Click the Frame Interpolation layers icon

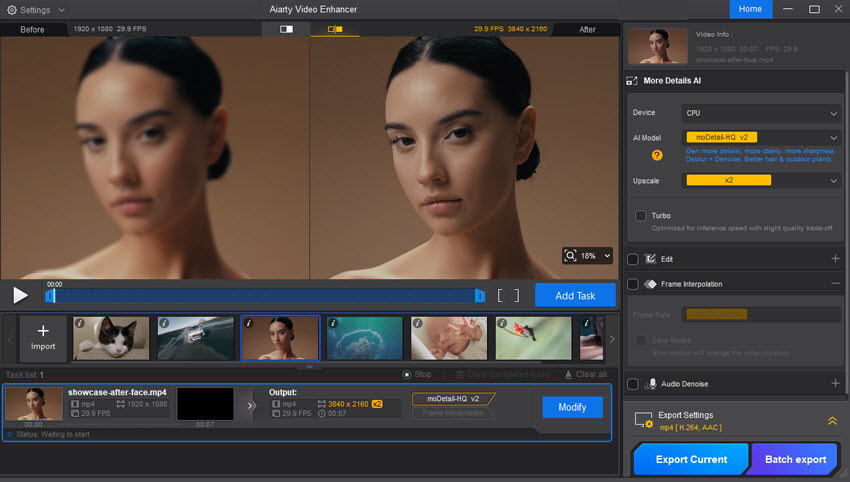click(651, 284)
